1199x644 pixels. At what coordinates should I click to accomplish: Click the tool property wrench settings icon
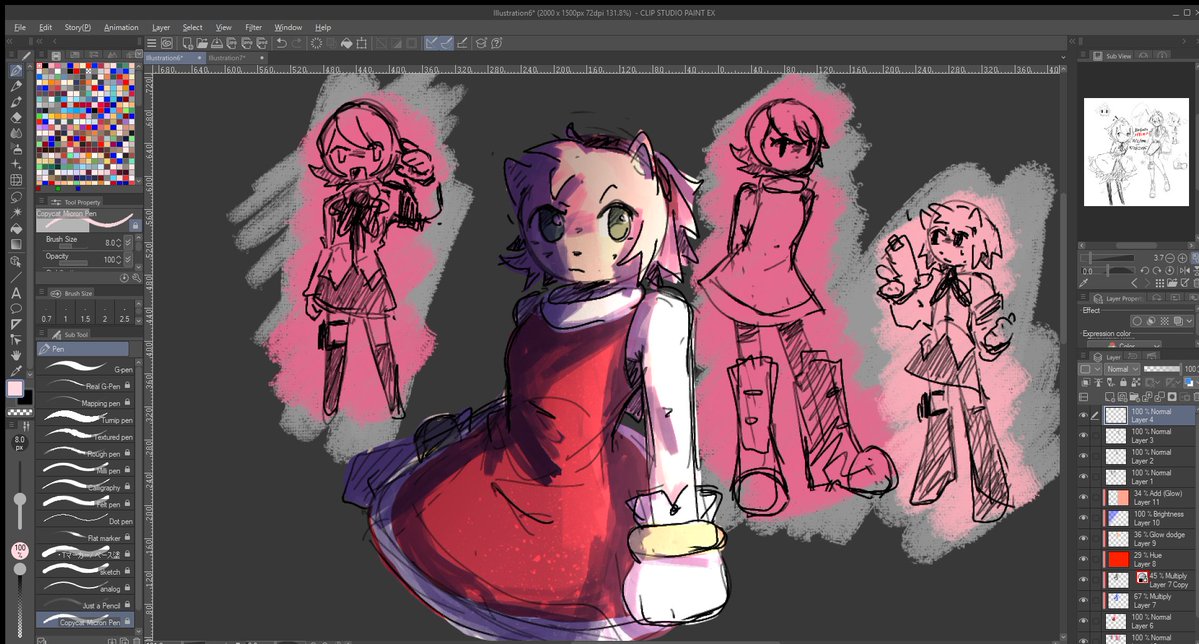coord(136,278)
